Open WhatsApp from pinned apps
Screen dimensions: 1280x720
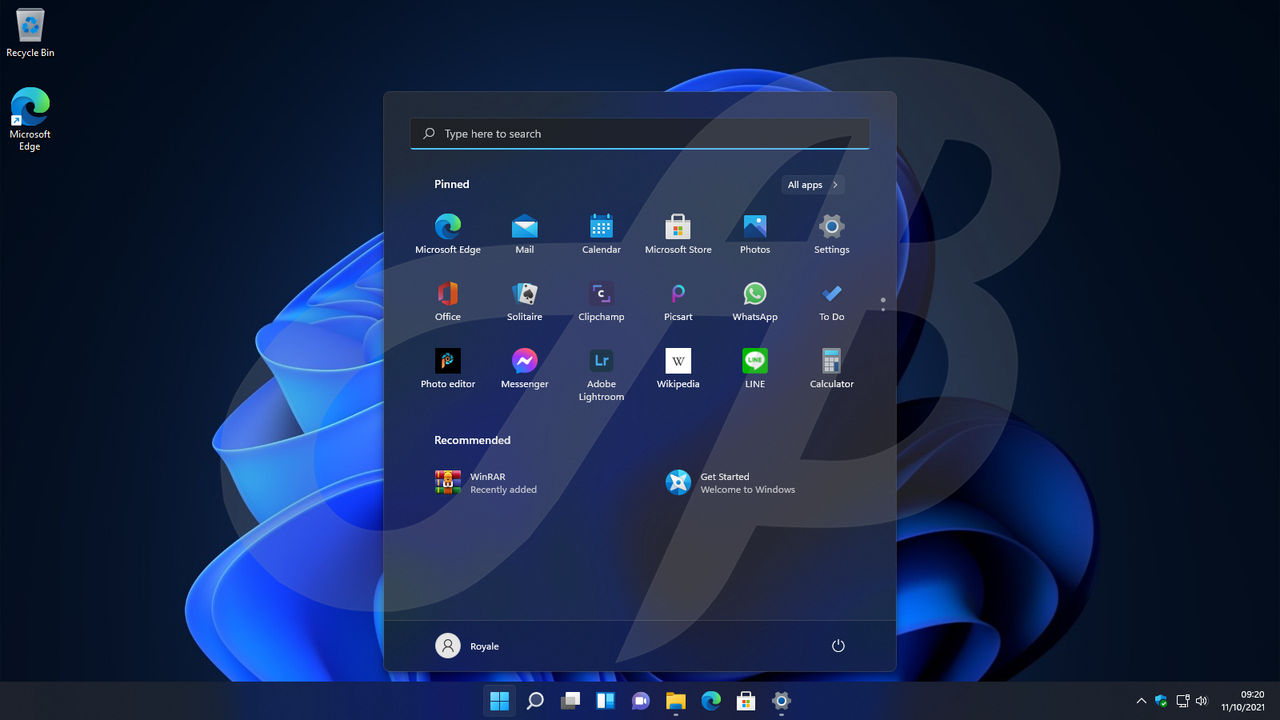(x=755, y=301)
